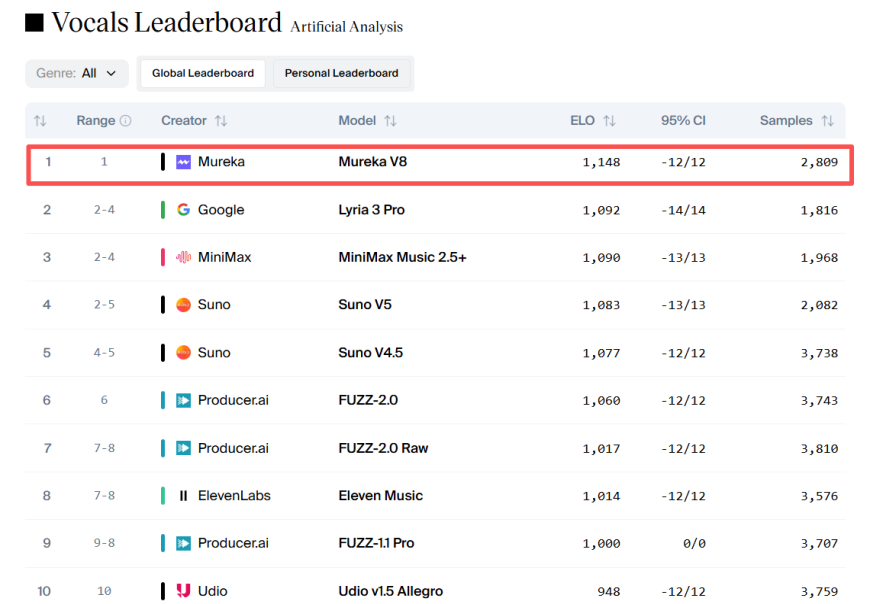
Task: Click the 95% CI column header
Action: point(682,121)
